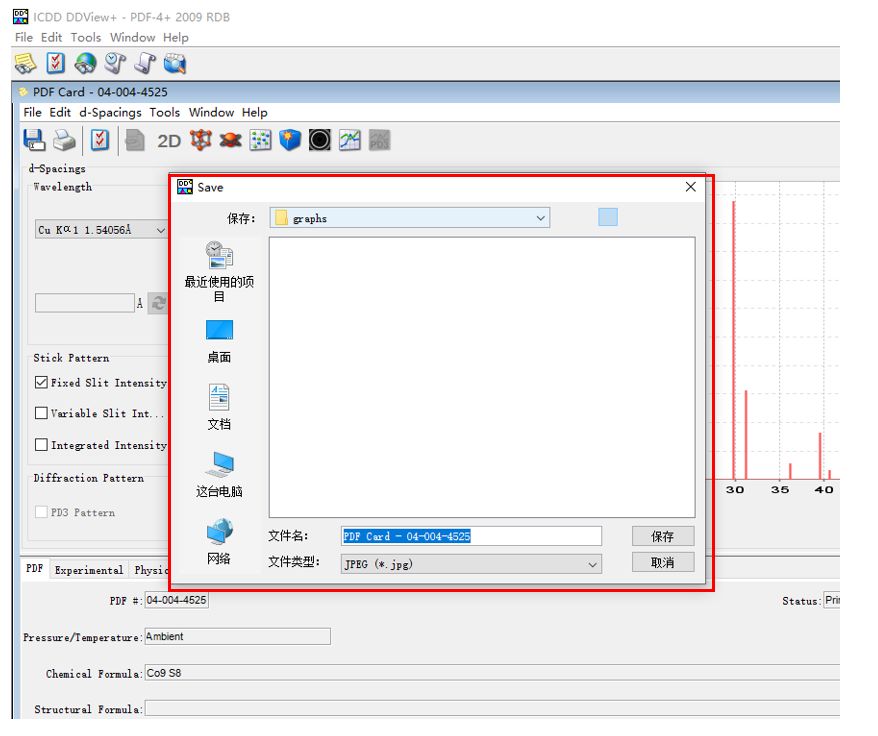Open Tools menu in main DDView+ menu bar
Image resolution: width=878 pixels, height=736 pixels.
[86, 38]
